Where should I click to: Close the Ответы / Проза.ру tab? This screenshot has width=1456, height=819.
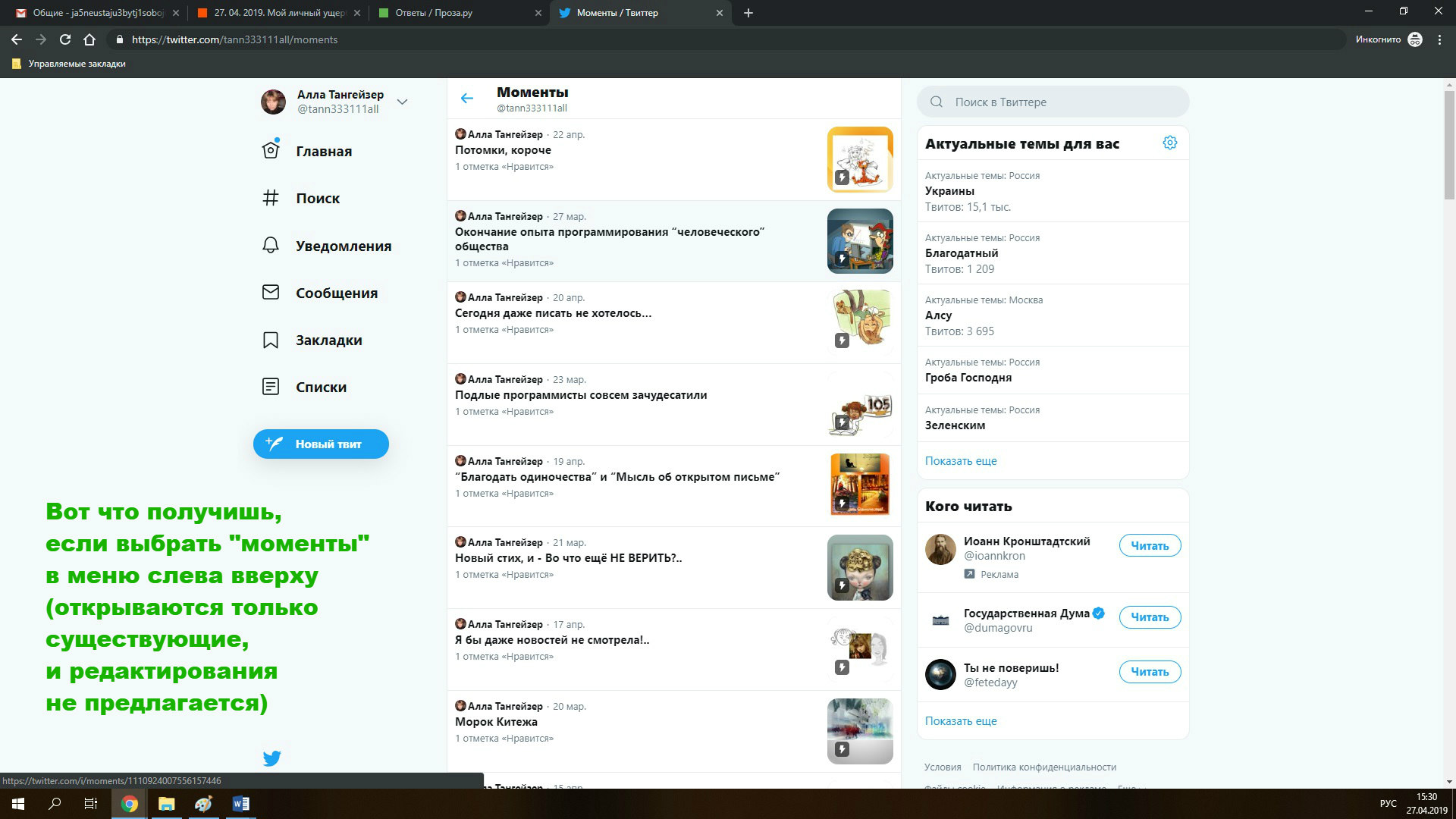point(538,13)
